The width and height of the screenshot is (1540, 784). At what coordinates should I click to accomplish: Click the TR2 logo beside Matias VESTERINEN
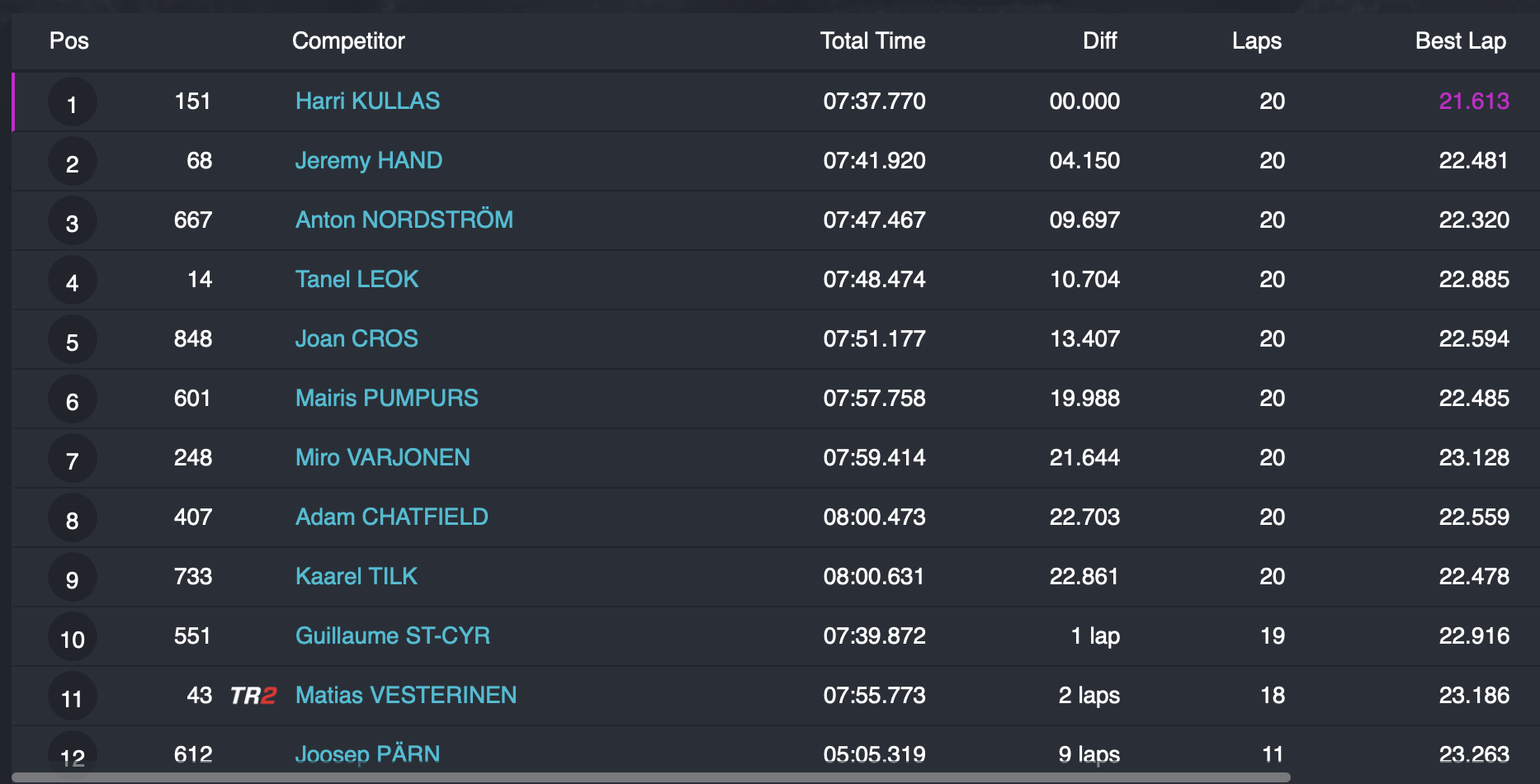click(253, 696)
